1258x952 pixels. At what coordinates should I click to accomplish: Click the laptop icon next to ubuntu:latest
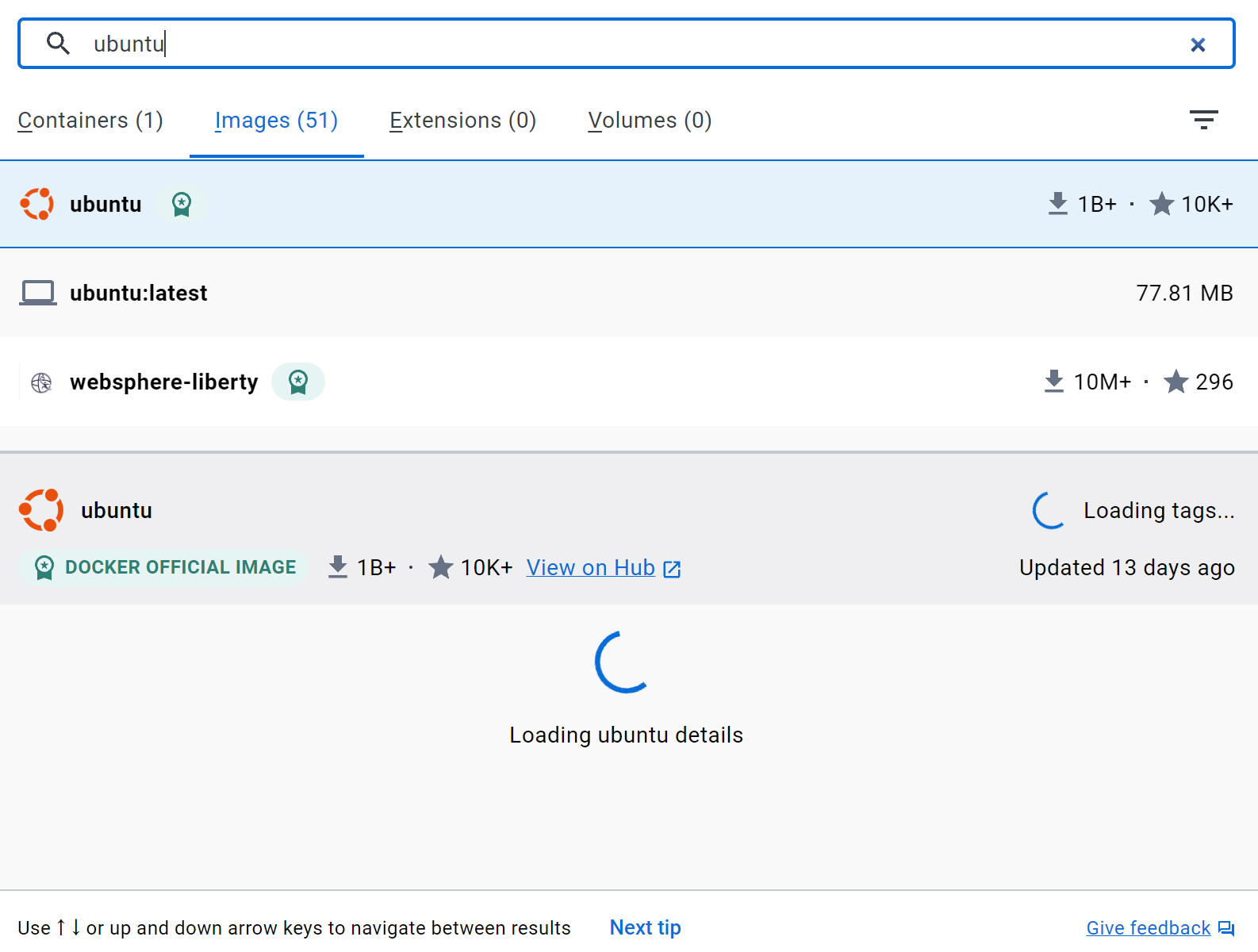click(x=38, y=293)
